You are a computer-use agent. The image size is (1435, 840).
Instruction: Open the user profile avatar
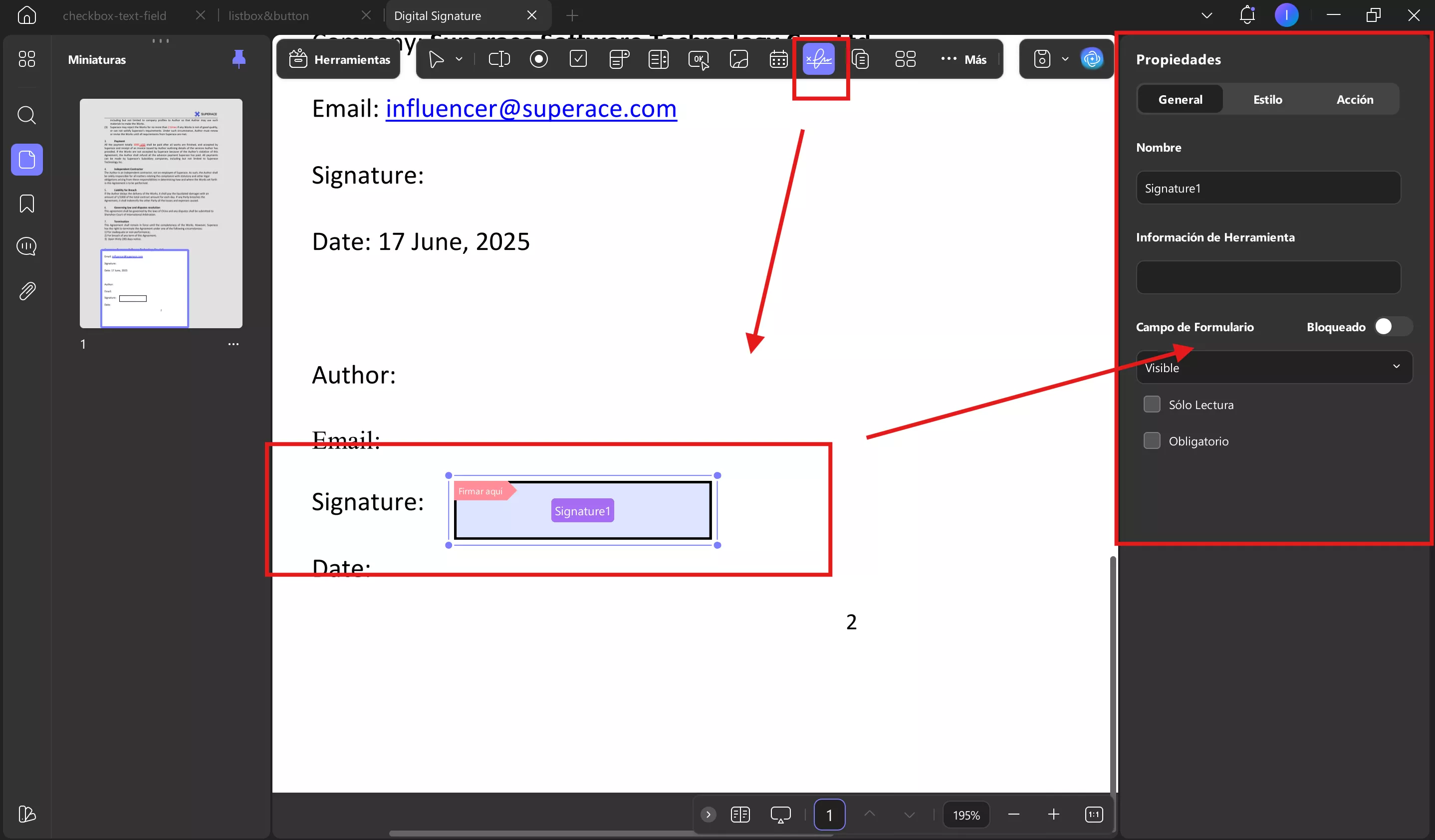coord(1286,15)
